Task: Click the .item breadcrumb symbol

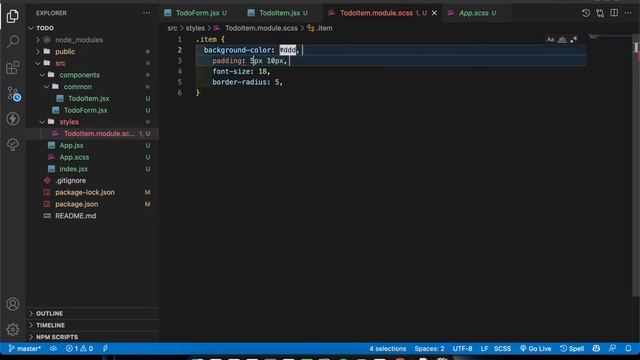Action: click(x=320, y=28)
